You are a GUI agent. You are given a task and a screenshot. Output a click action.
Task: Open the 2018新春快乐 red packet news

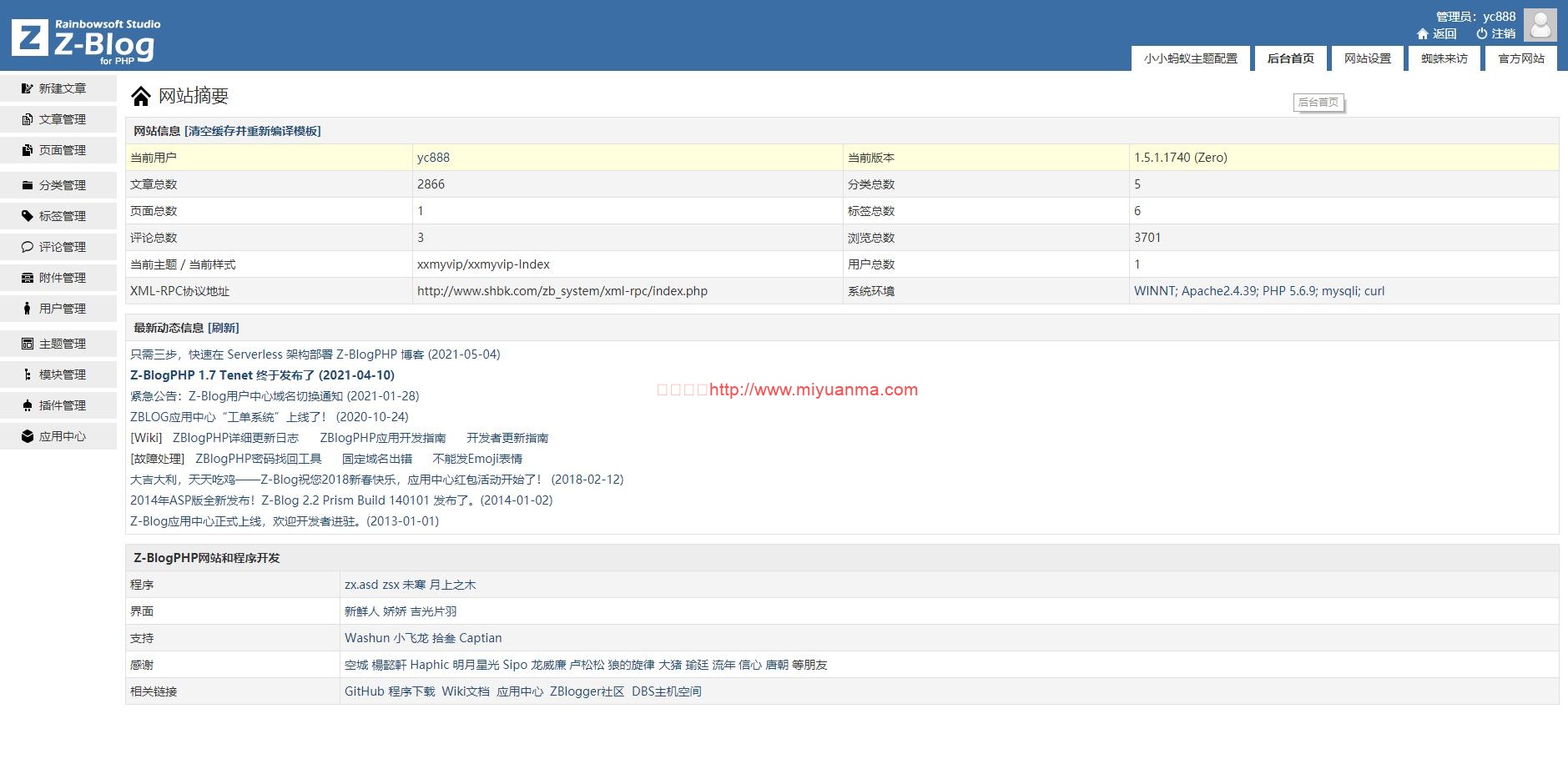[x=377, y=480]
